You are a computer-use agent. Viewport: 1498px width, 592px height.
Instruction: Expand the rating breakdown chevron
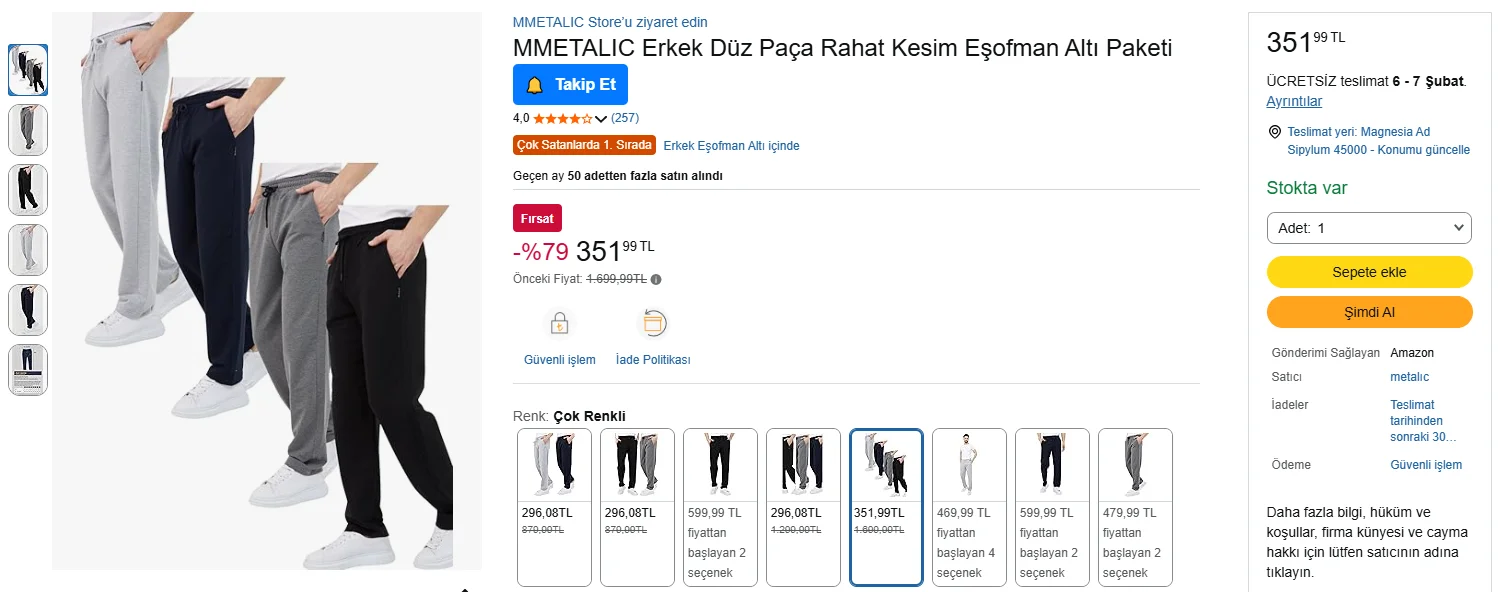tap(601, 119)
